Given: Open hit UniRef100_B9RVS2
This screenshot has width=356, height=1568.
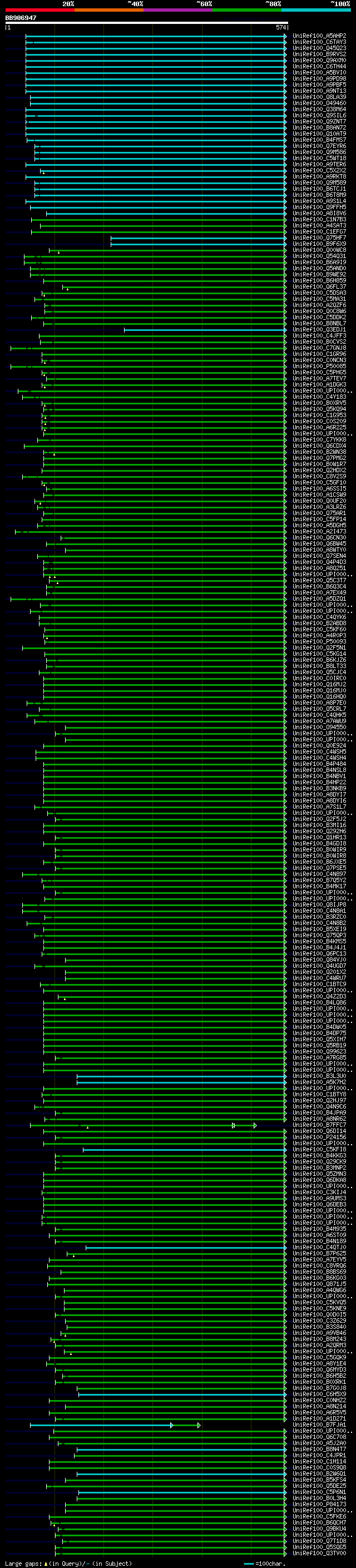Looking at the screenshot, I should [319, 54].
